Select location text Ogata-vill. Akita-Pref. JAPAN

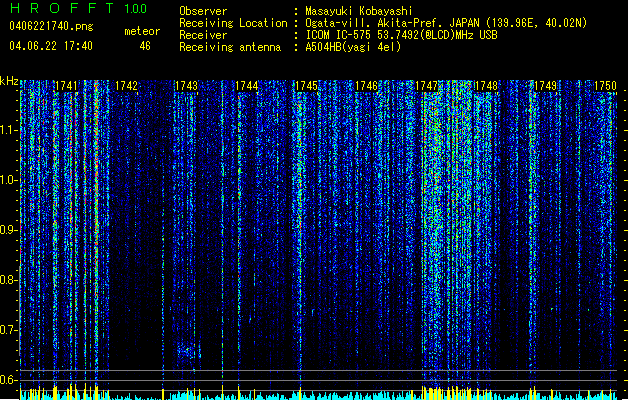pyautogui.click(x=392, y=23)
